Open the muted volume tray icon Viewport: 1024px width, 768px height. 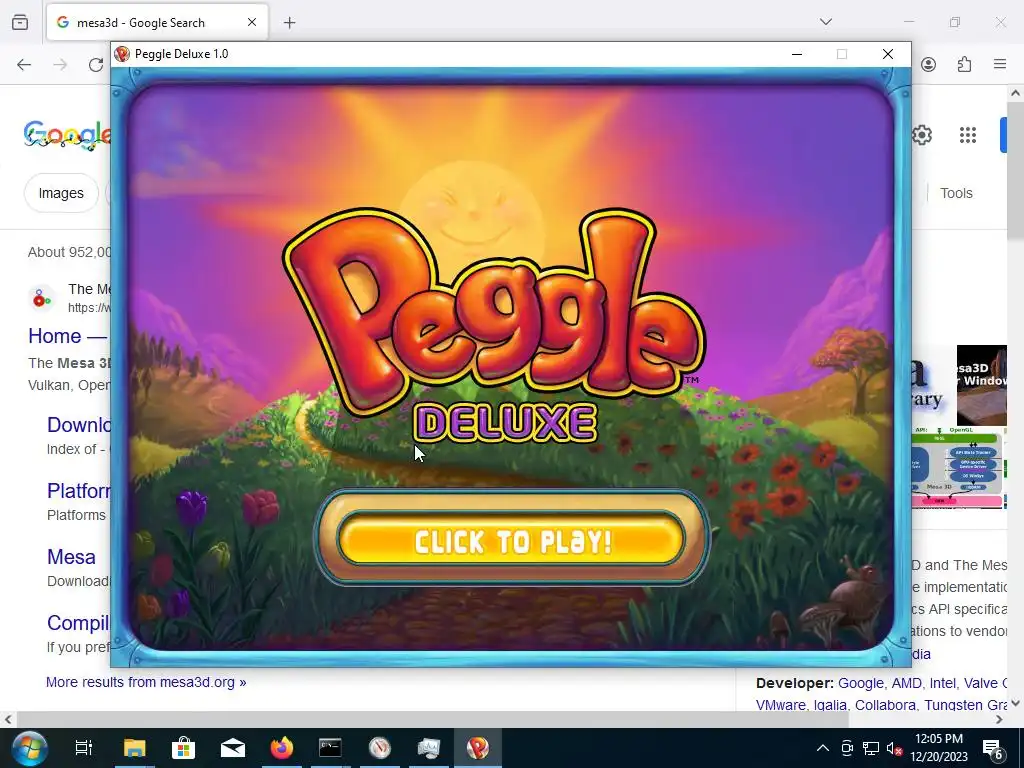click(895, 748)
